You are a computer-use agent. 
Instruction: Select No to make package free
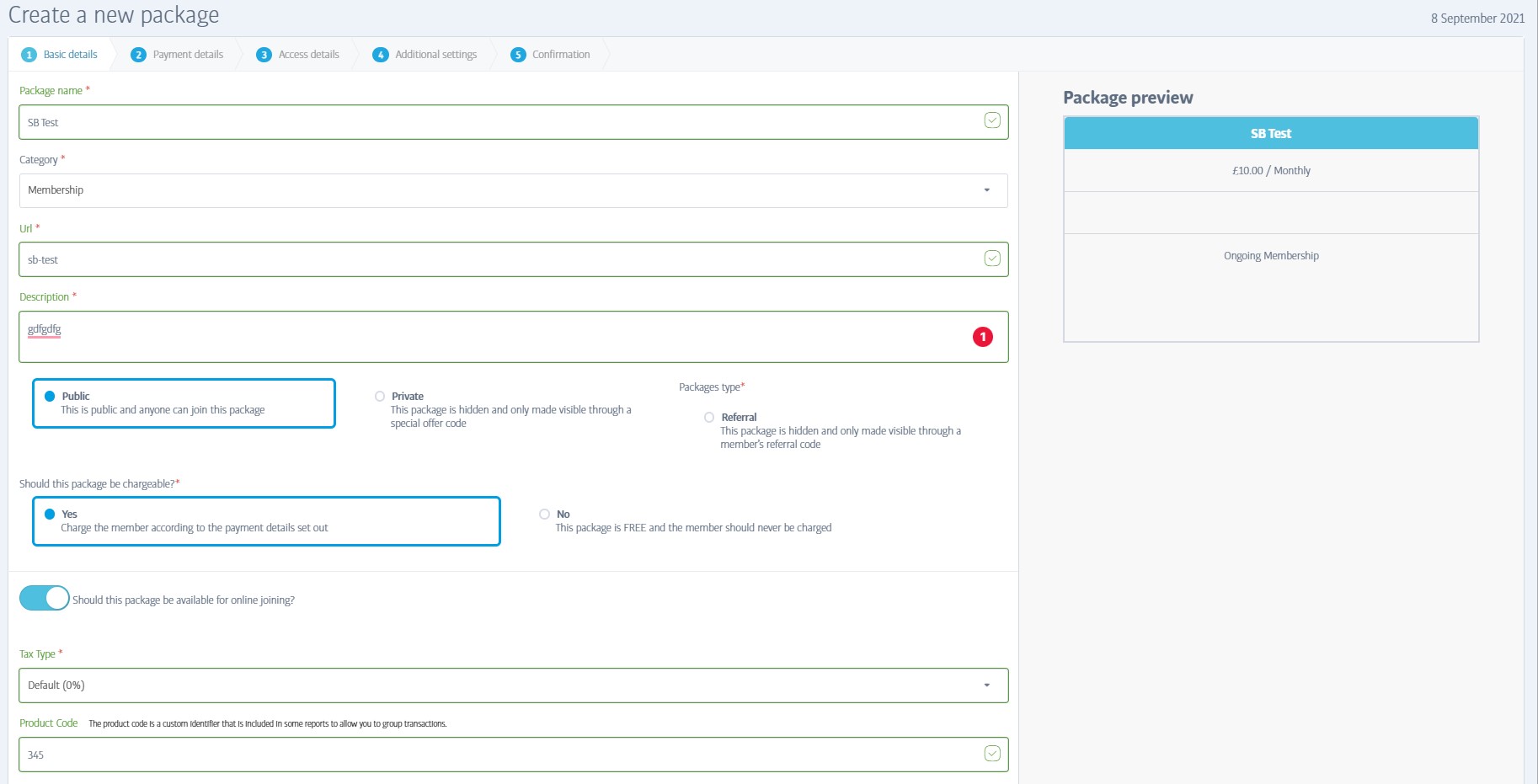tap(545, 514)
